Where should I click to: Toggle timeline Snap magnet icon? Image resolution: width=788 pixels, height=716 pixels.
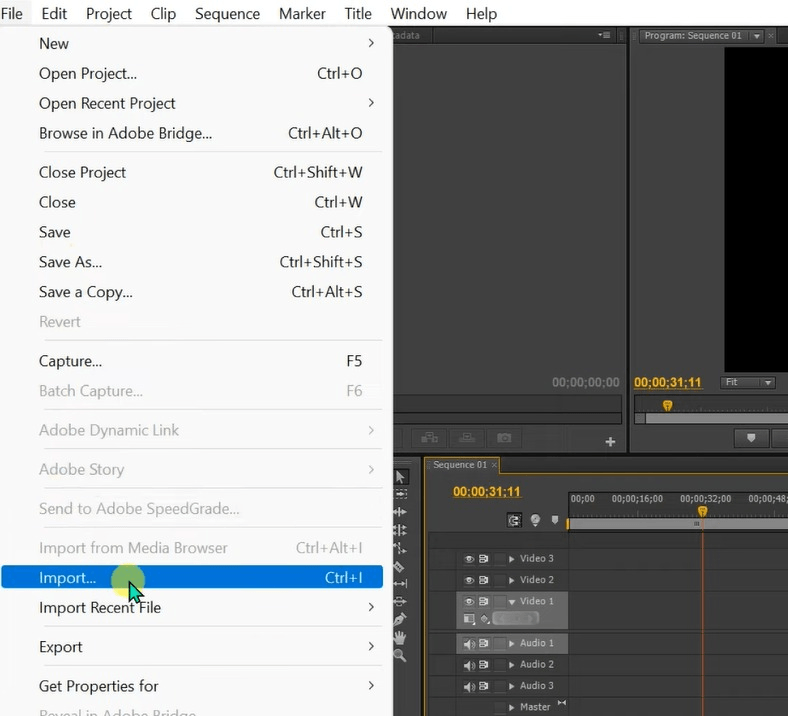coord(514,520)
